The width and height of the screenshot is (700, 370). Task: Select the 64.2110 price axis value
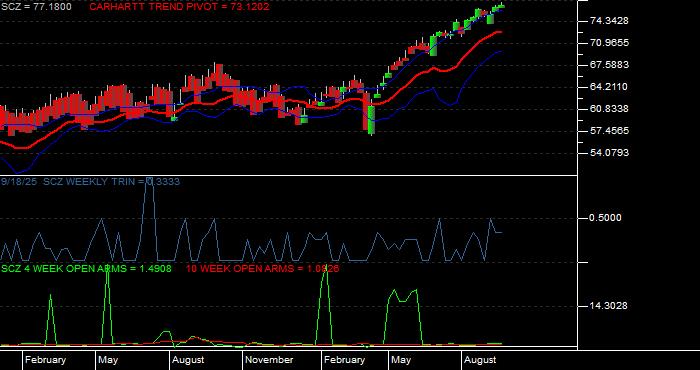click(609, 87)
